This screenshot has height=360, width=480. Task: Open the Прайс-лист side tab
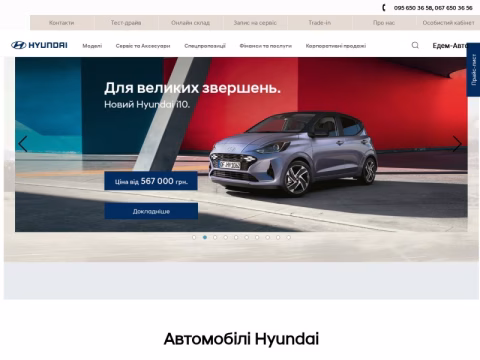(x=473, y=70)
